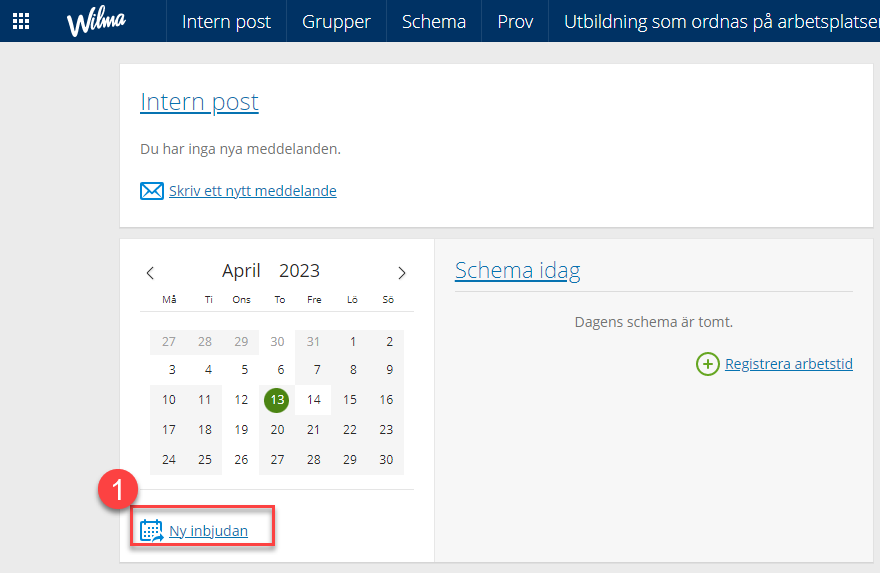Click the calendar icon beside Ny inbjudan
The height and width of the screenshot is (573, 880).
click(152, 530)
